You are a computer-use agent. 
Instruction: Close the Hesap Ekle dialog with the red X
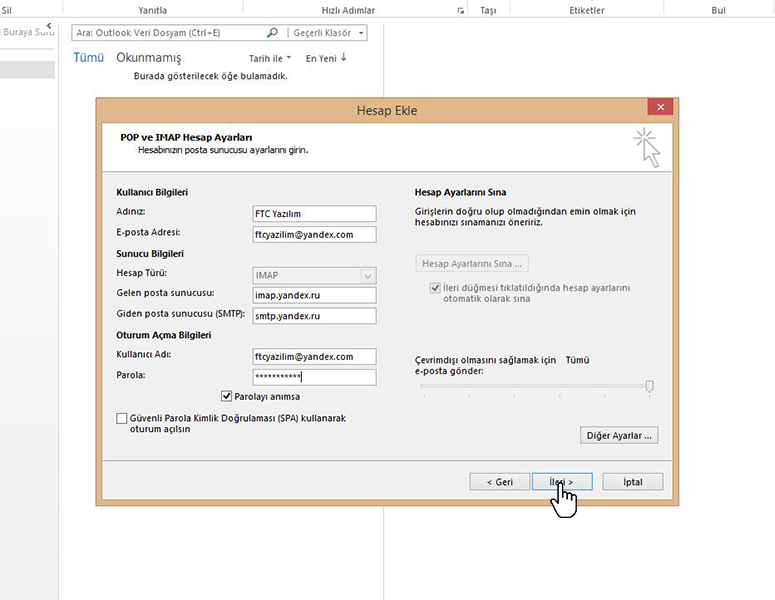(x=659, y=107)
